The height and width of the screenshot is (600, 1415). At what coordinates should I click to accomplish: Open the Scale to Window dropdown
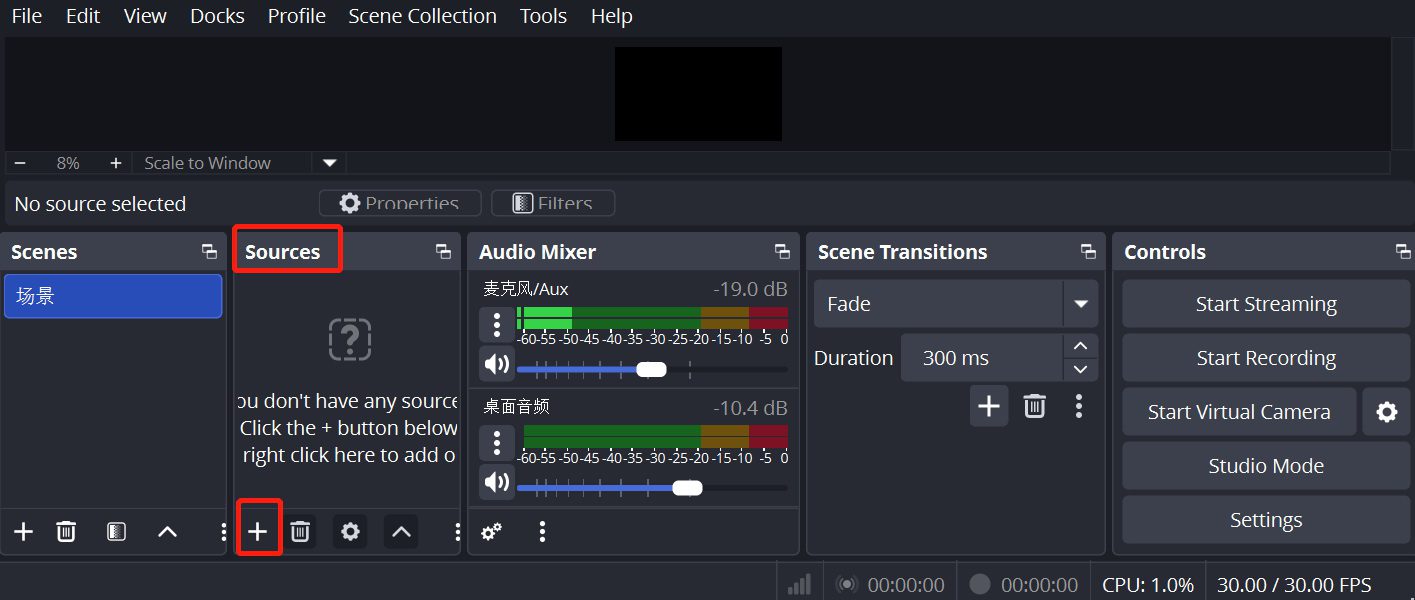pyautogui.click(x=329, y=163)
